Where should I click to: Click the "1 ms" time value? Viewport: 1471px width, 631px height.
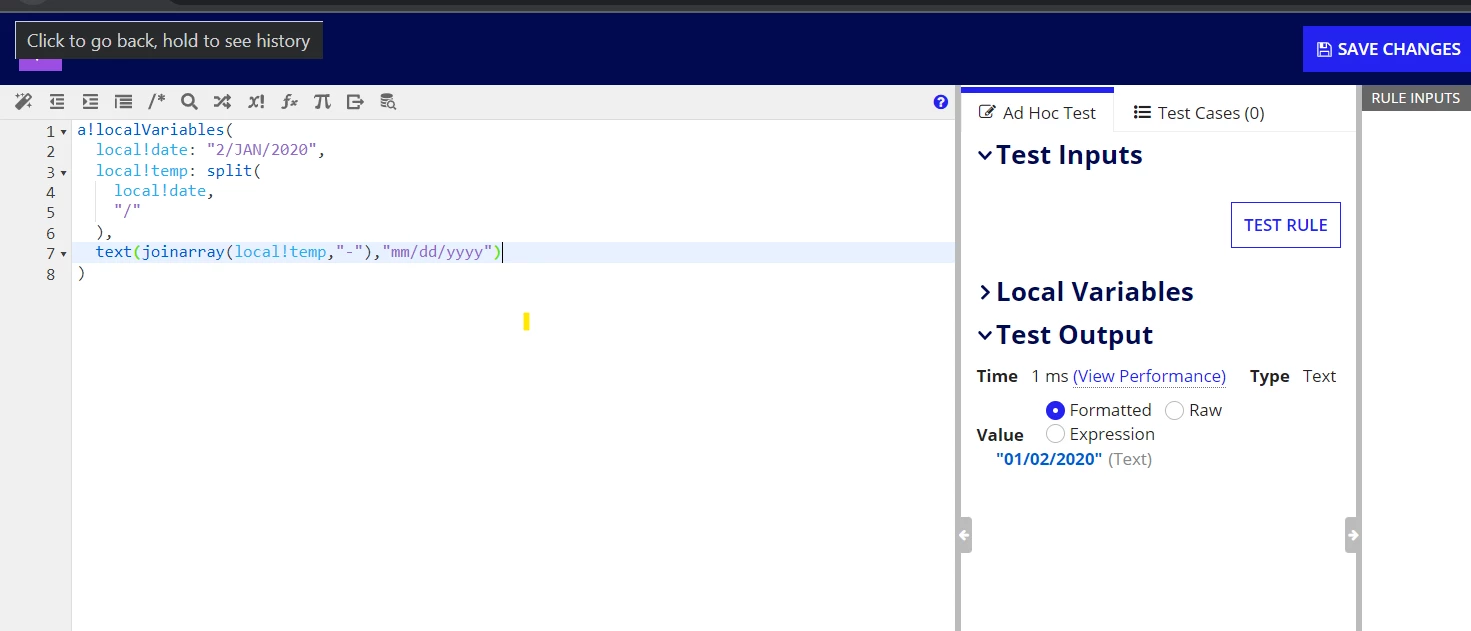[x=1050, y=376]
